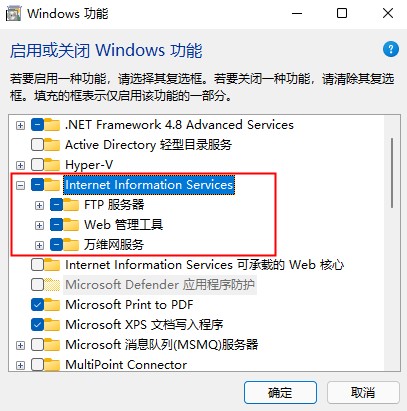
Task: Click the 取消 button to cancel
Action: point(363,392)
